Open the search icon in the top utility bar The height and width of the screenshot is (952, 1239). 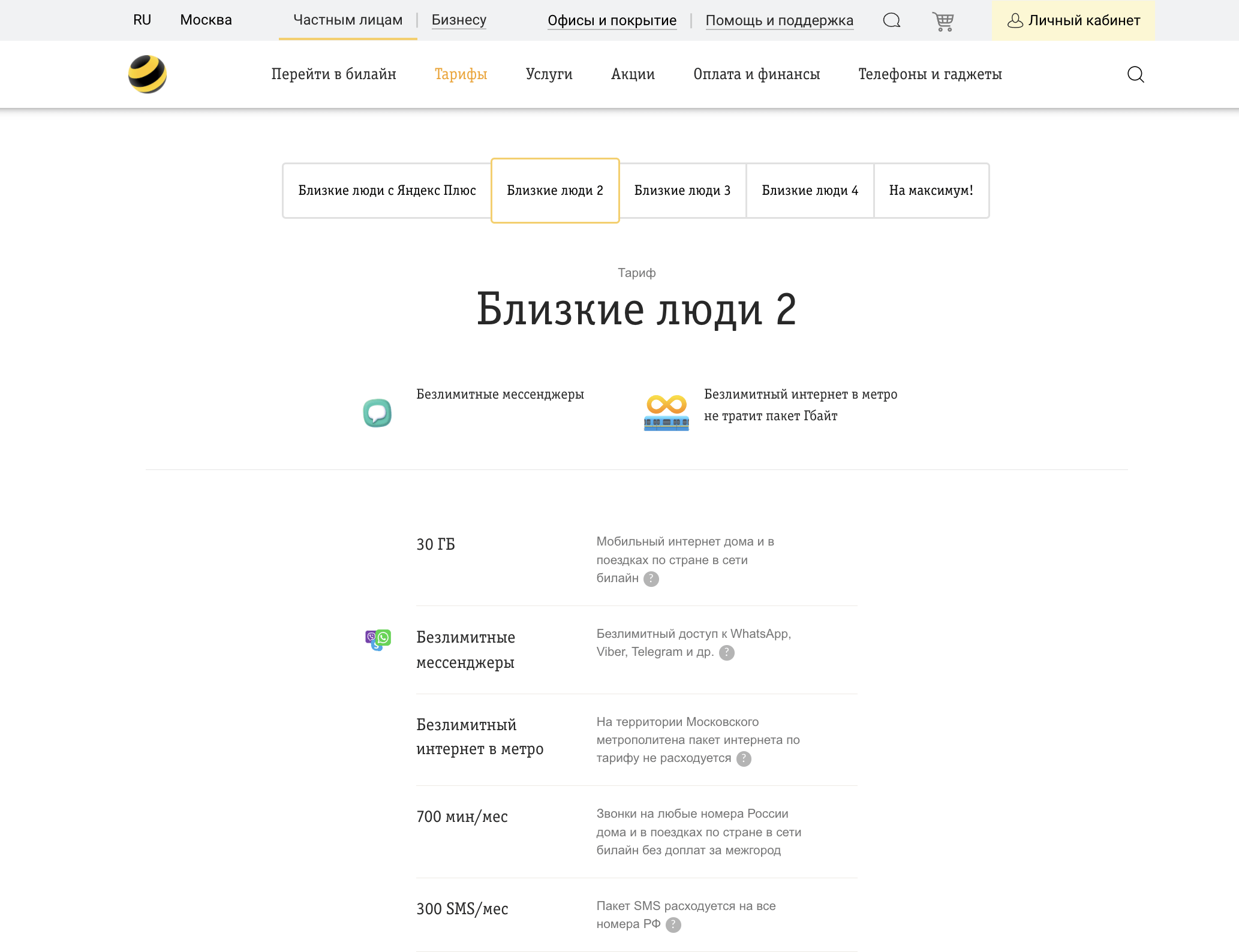point(891,20)
